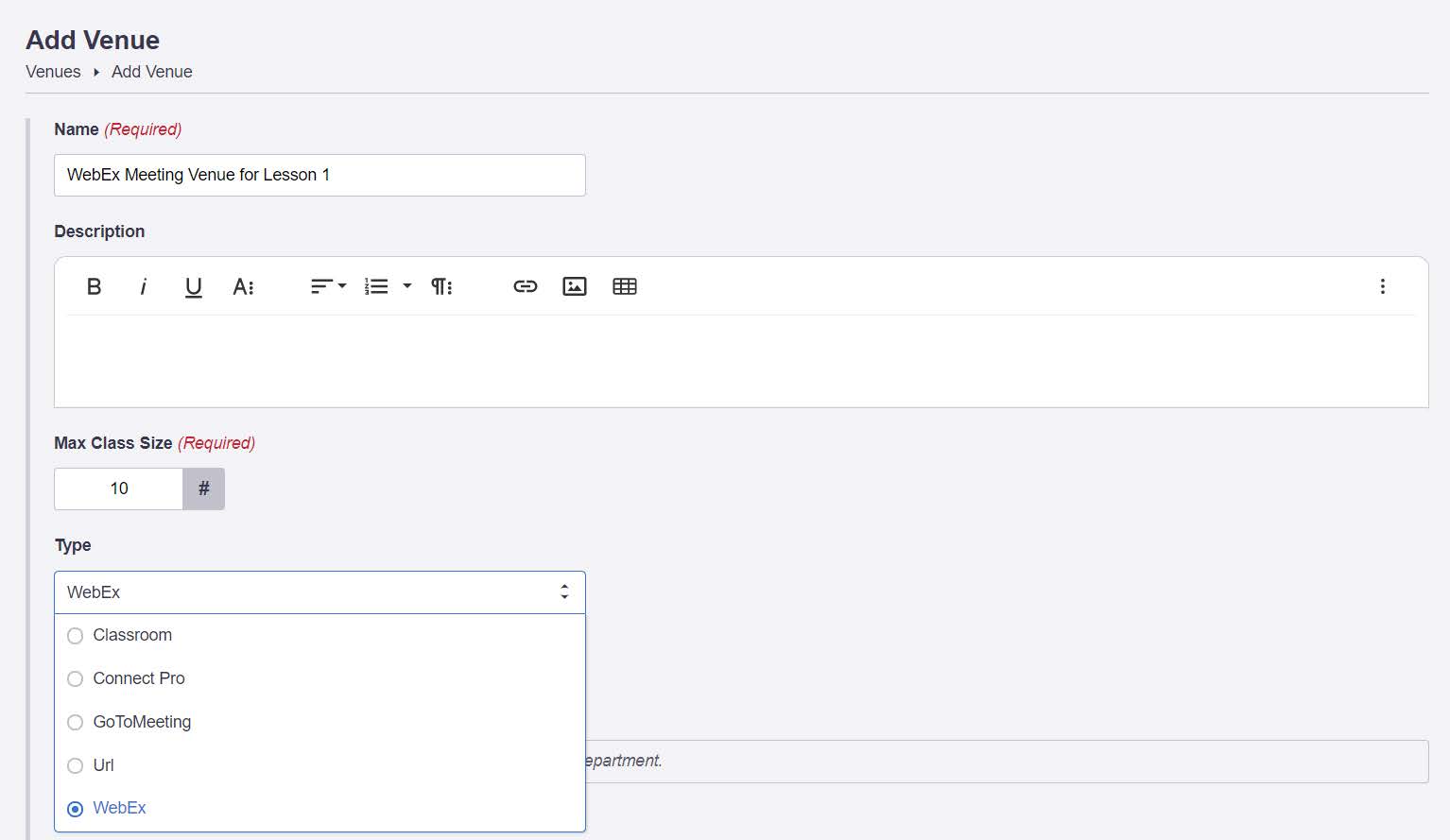Edit the Max Class Size value
Image resolution: width=1450 pixels, height=840 pixels.
[118, 489]
